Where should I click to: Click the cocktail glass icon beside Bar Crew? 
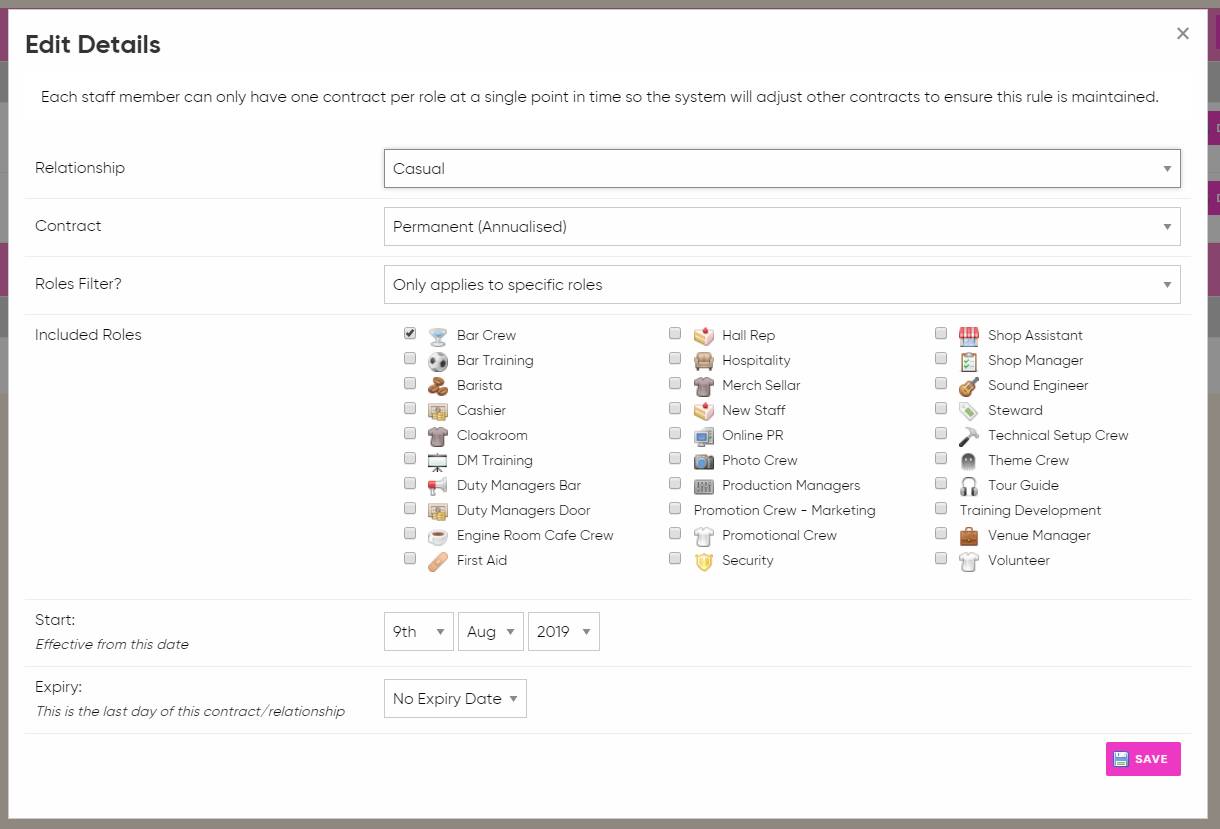[438, 336]
